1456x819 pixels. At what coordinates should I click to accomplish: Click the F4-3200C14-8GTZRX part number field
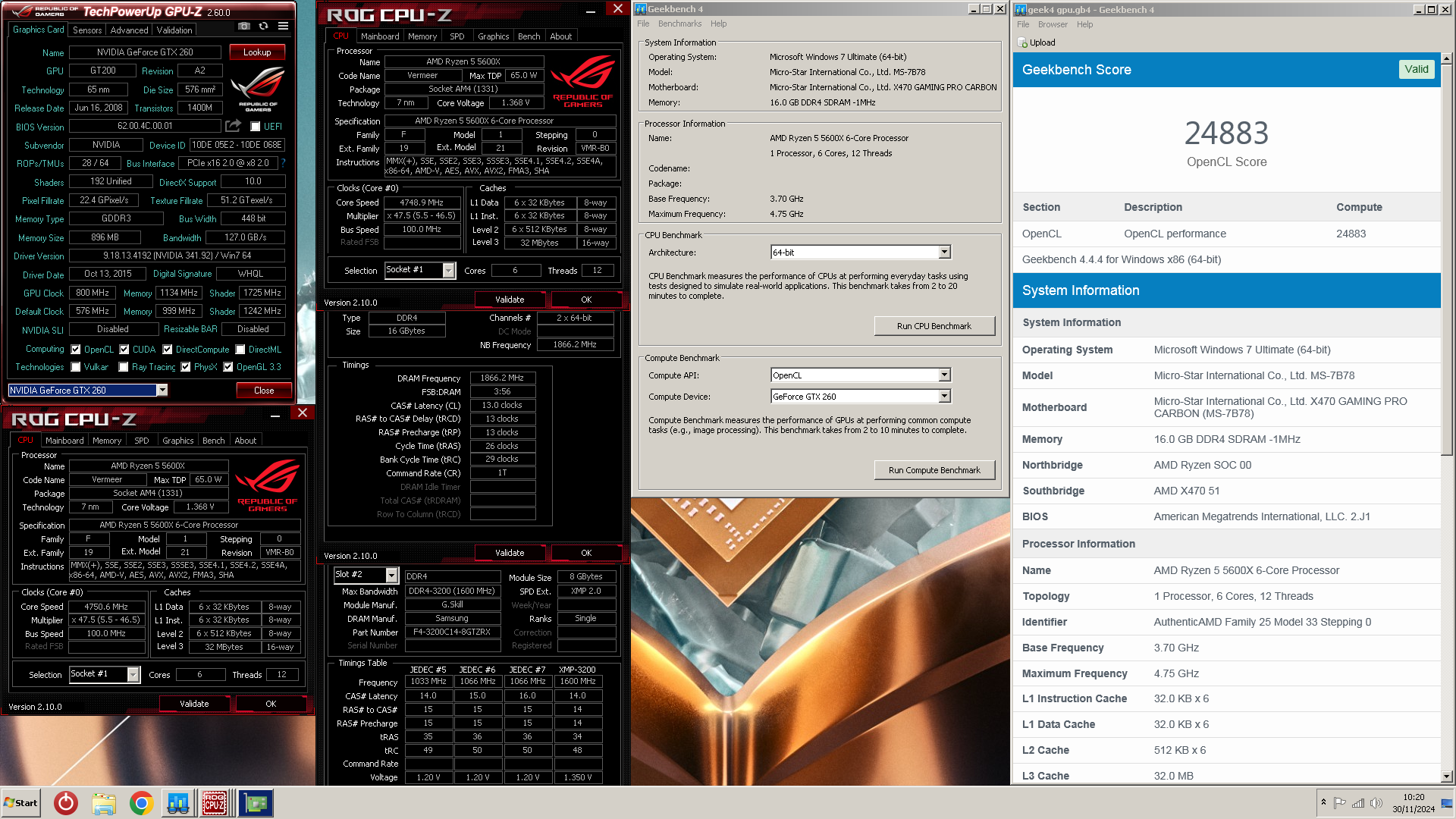[452, 632]
